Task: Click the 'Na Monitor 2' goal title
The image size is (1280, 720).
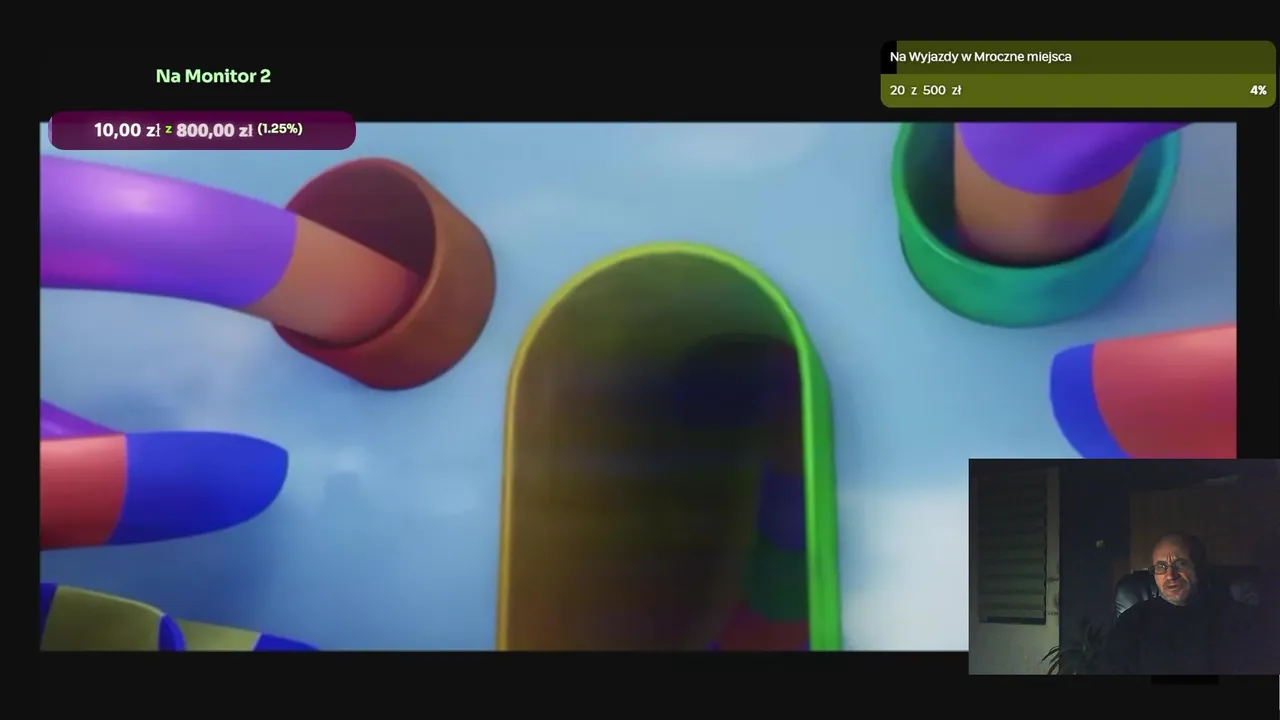Action: coord(213,76)
